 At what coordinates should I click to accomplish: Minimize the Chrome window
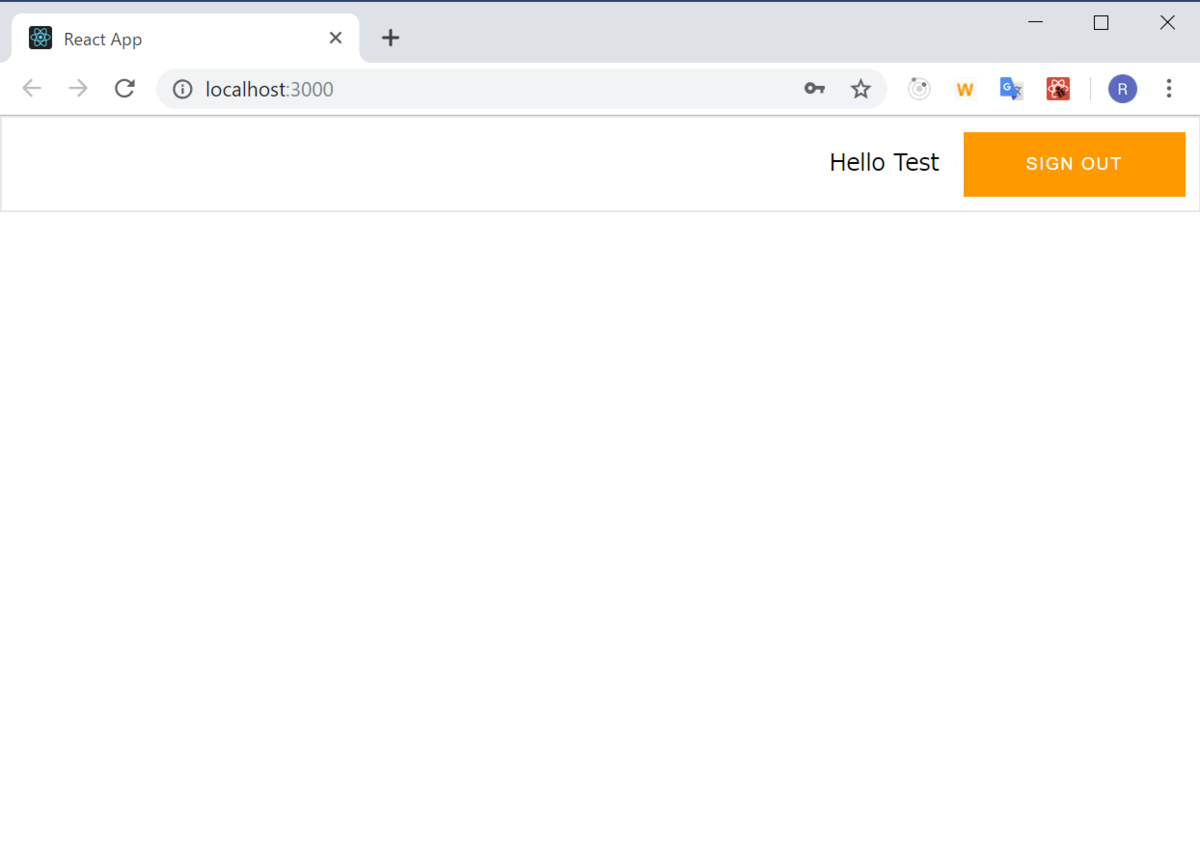click(x=1035, y=22)
